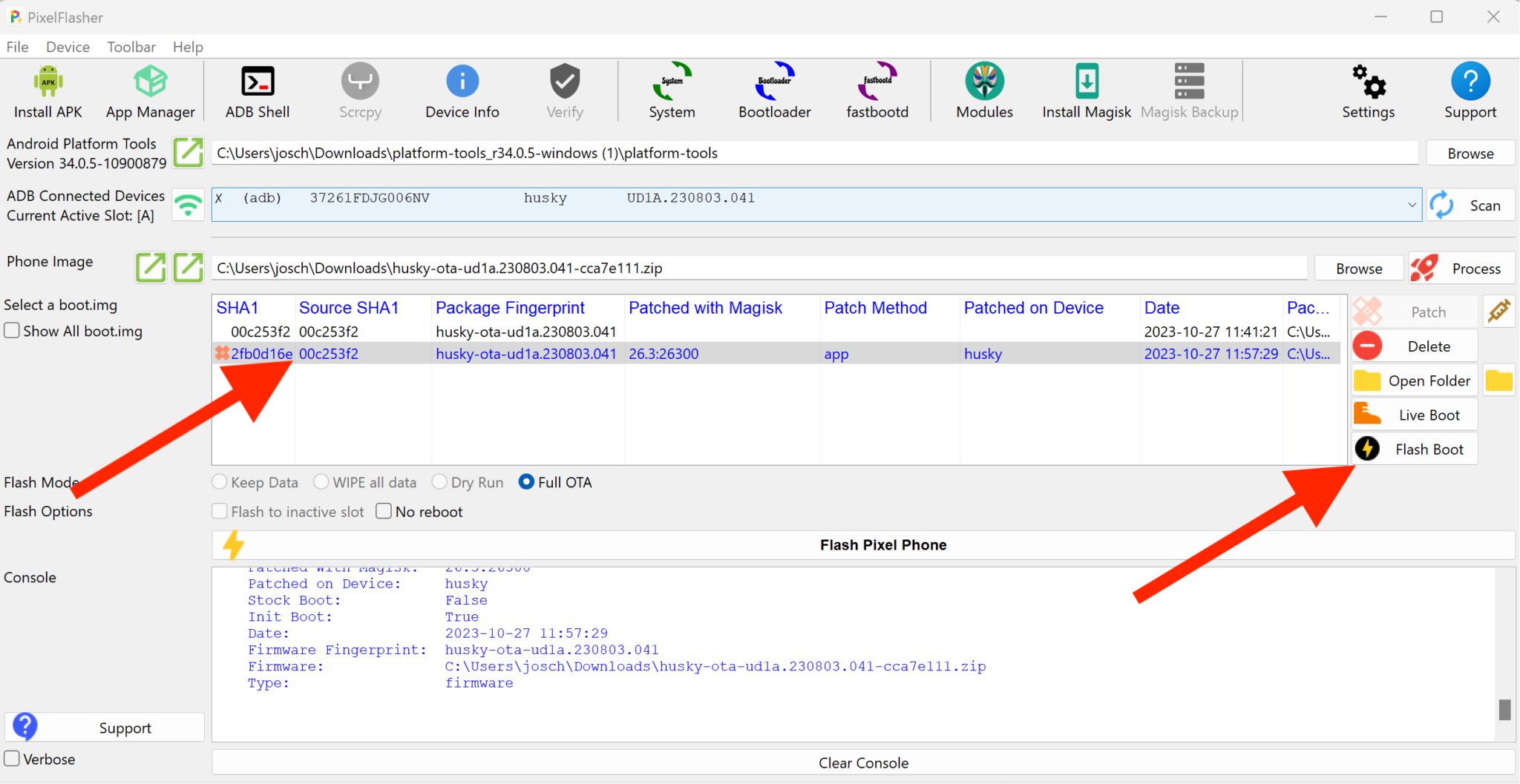
Task: Click the green Wi-Fi ADB icon
Action: point(188,205)
